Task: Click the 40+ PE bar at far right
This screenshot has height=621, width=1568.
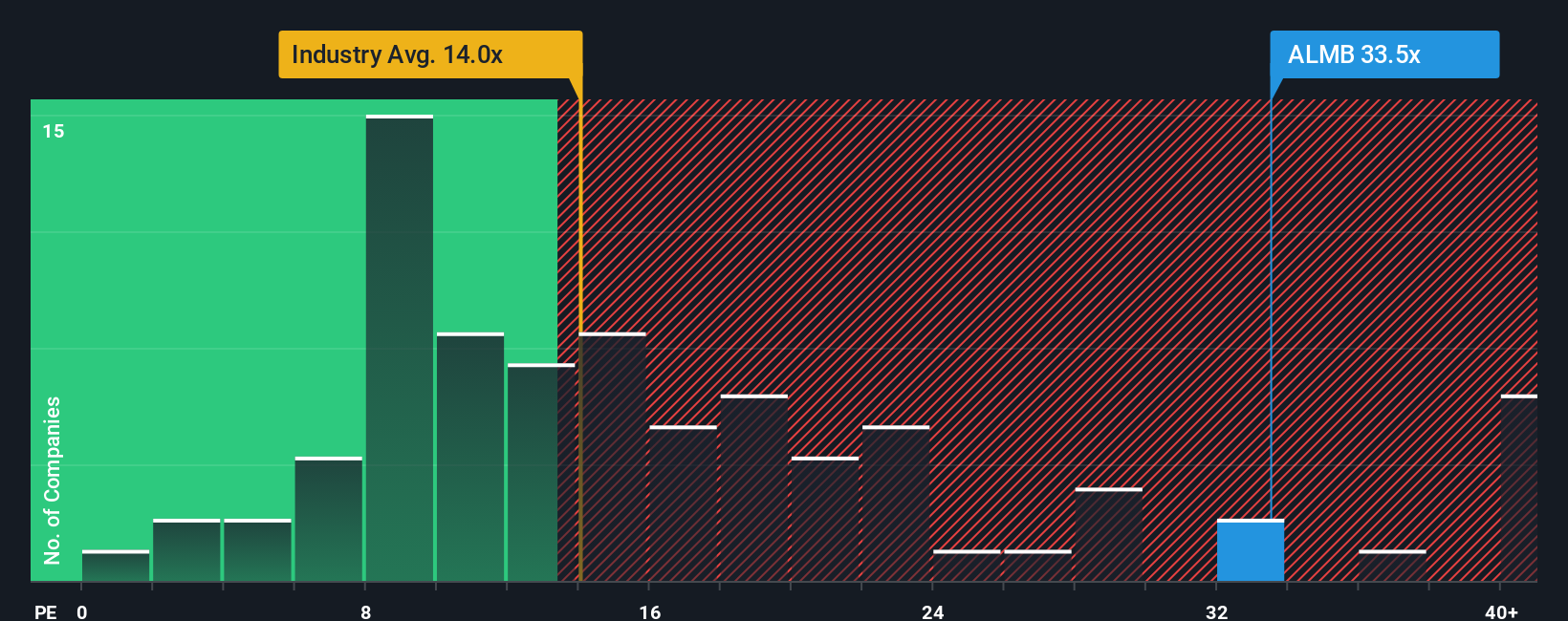Action: (1519, 488)
